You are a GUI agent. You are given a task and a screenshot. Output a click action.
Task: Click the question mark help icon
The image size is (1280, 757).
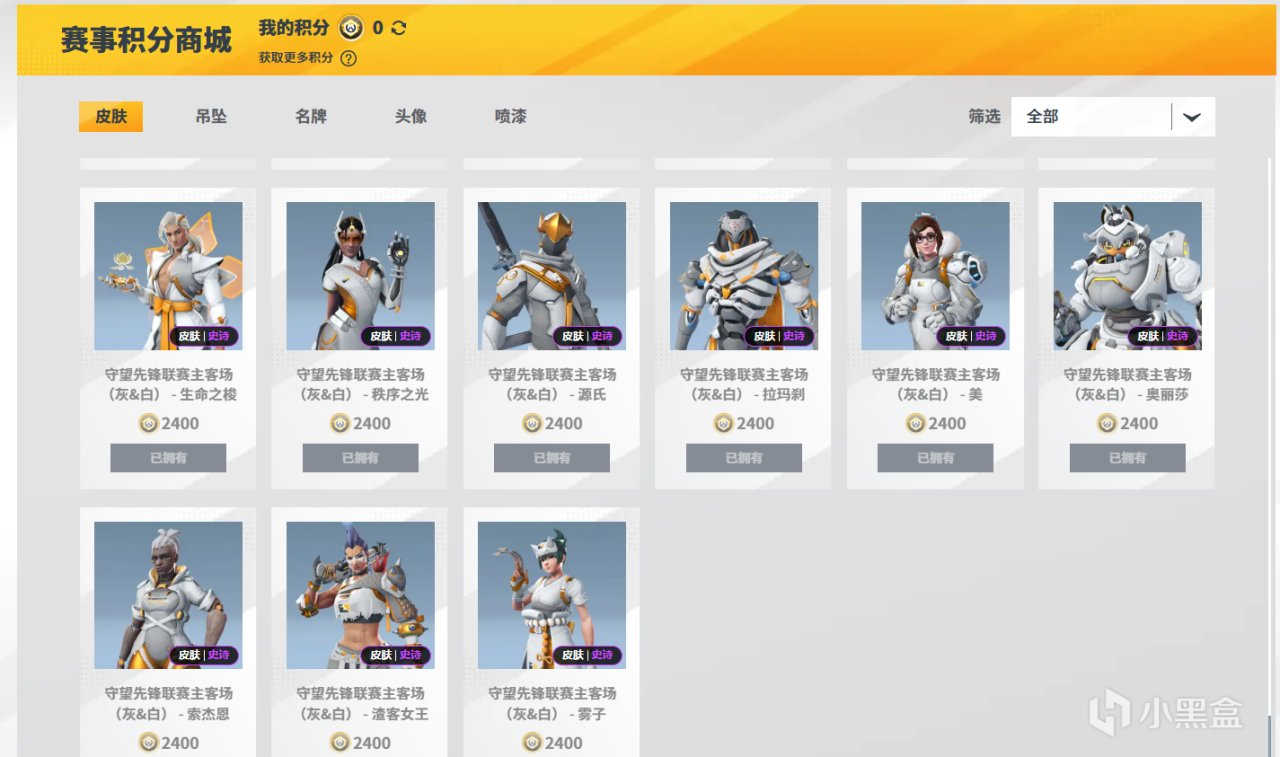[348, 58]
